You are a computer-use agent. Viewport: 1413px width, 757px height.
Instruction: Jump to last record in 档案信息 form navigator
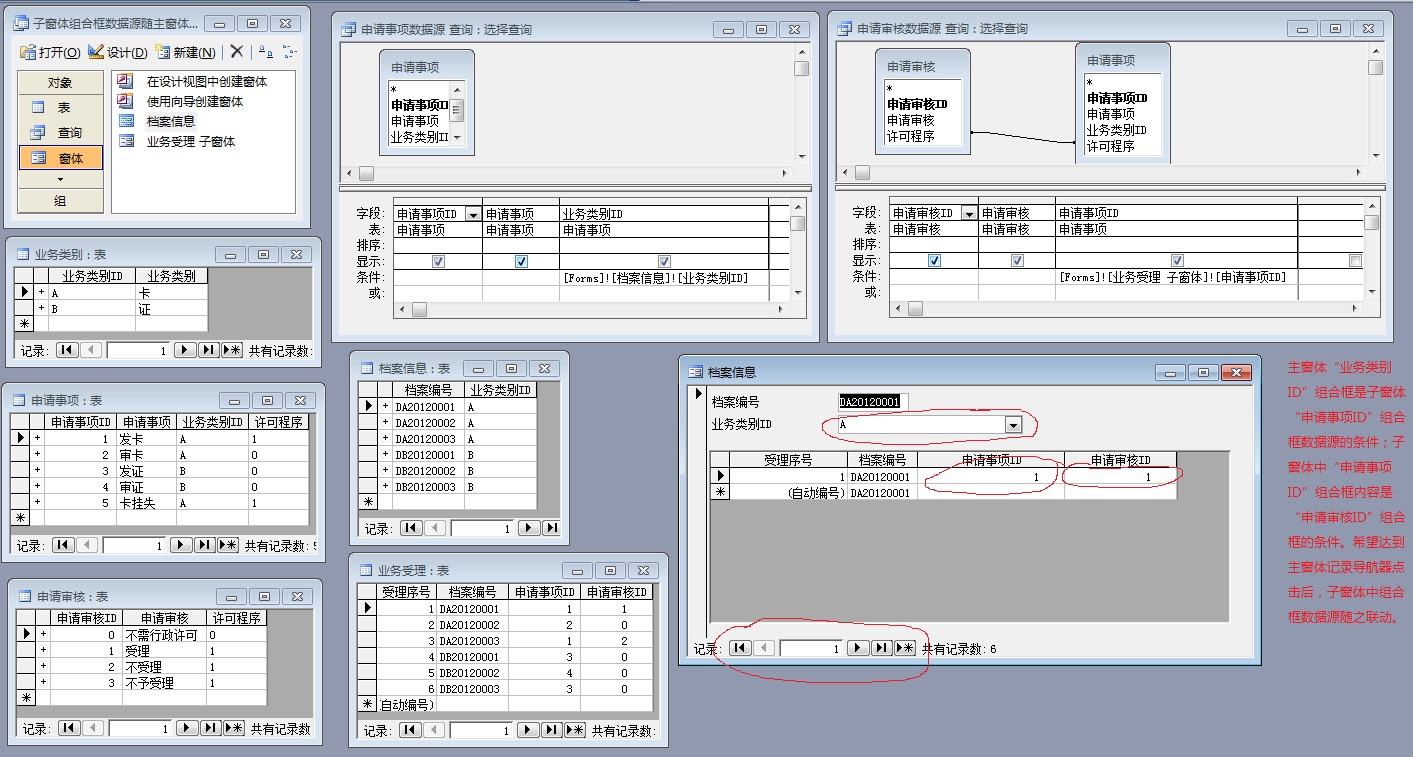[x=881, y=648]
